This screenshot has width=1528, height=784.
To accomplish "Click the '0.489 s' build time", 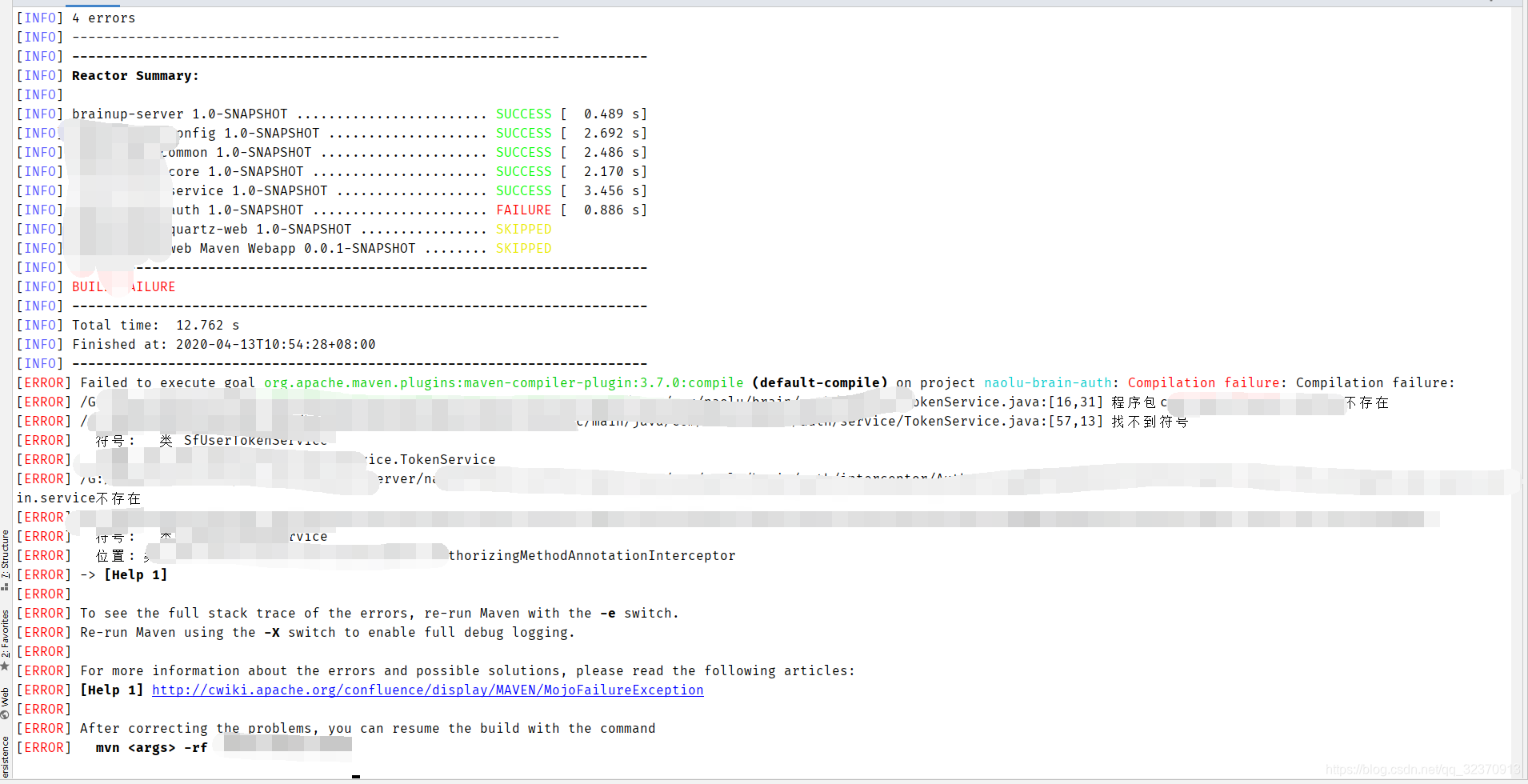I will tap(612, 114).
